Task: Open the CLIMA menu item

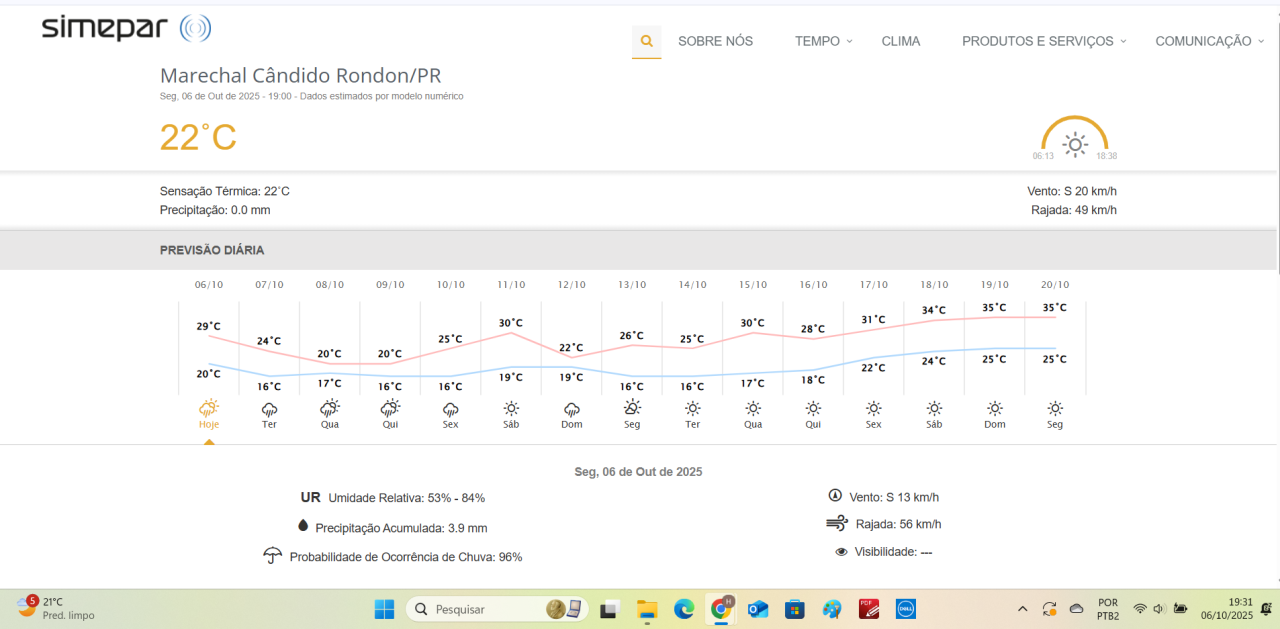Action: coord(901,41)
